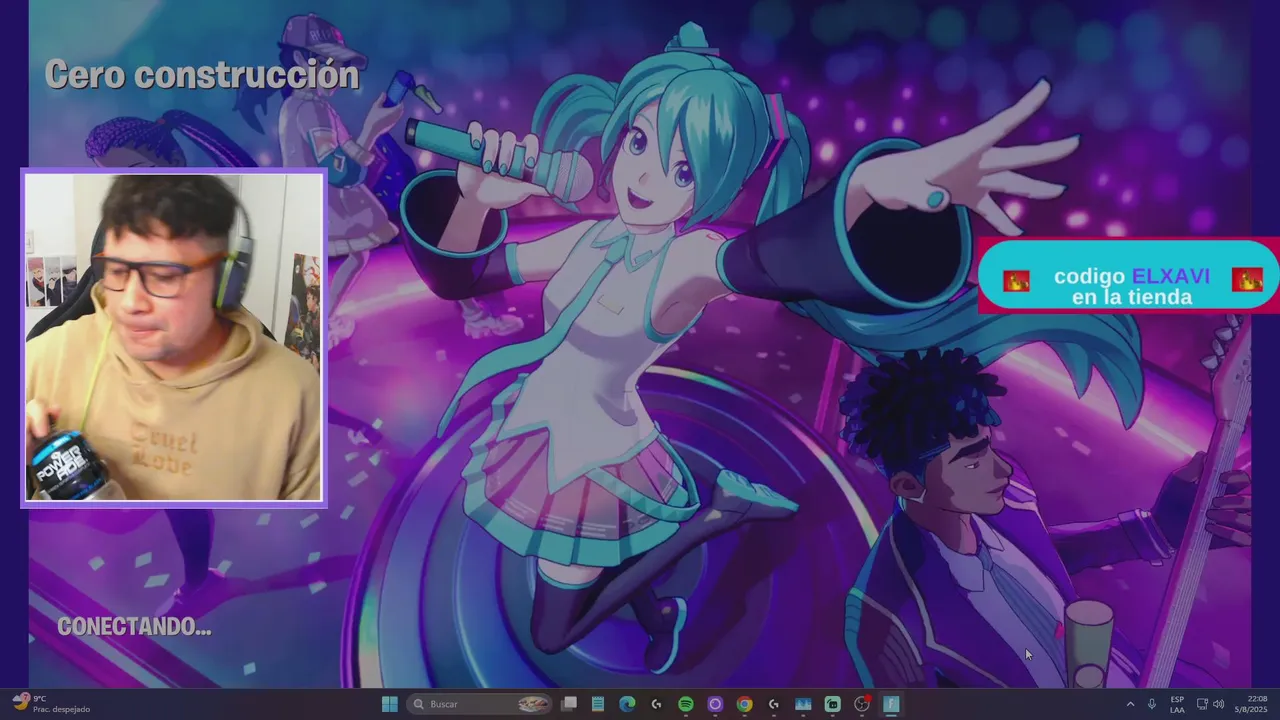Click the Buscar taskbar search box

coord(481,704)
